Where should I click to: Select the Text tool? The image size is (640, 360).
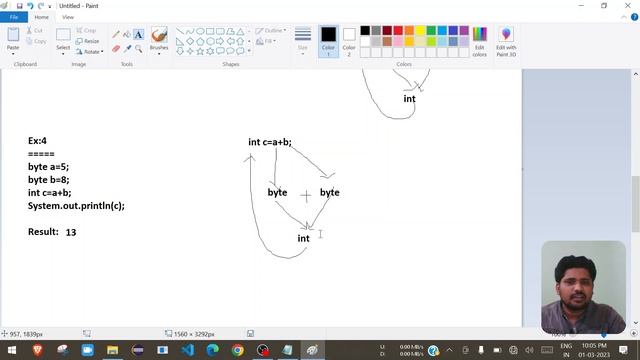point(138,35)
